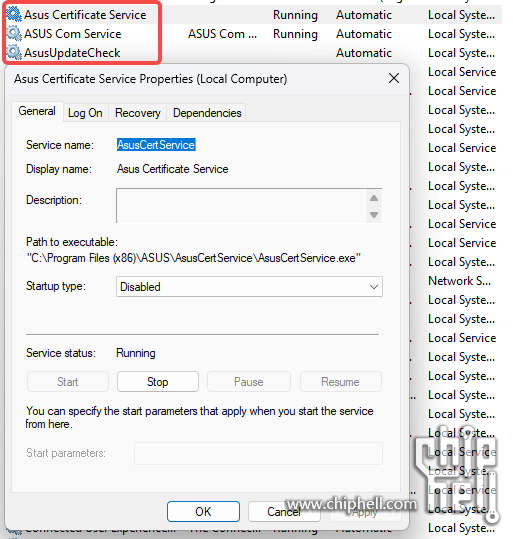Click Automatic startup type of ASUS Com Service
The image size is (513, 539).
pyautogui.click(x=364, y=34)
